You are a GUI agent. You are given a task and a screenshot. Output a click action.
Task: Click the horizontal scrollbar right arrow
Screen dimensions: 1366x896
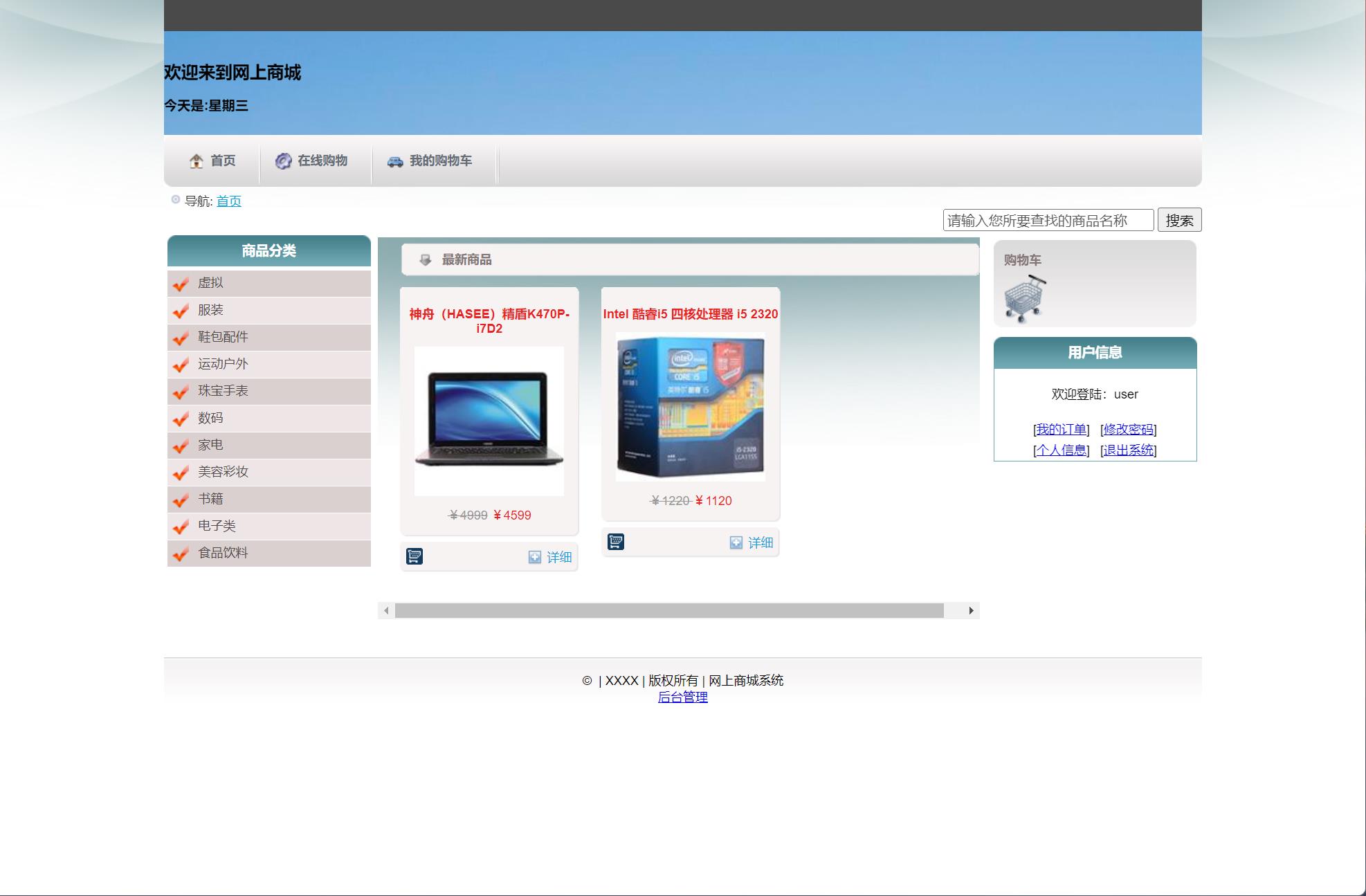click(x=972, y=610)
